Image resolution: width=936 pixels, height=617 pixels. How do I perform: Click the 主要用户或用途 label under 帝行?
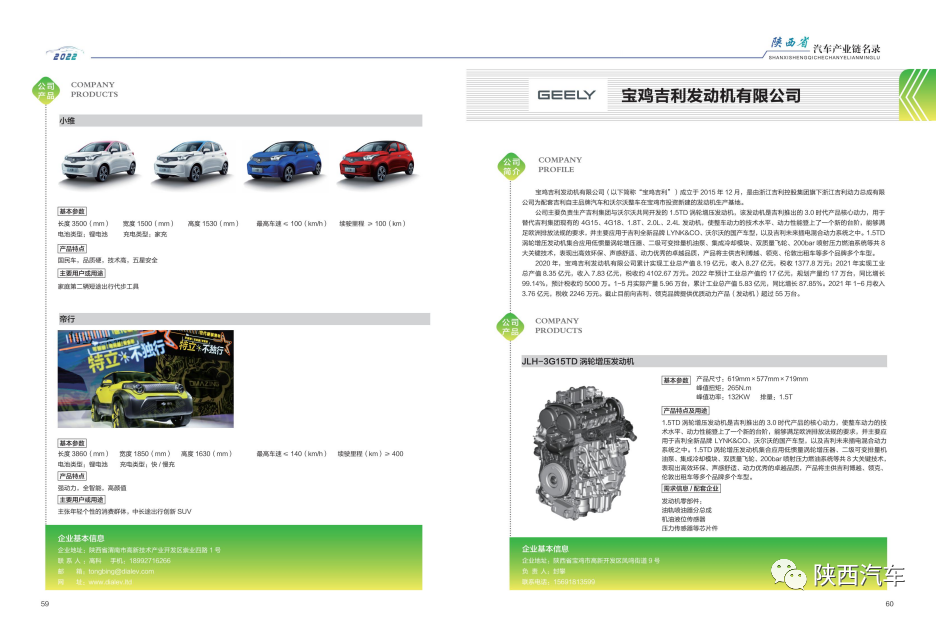pos(82,500)
